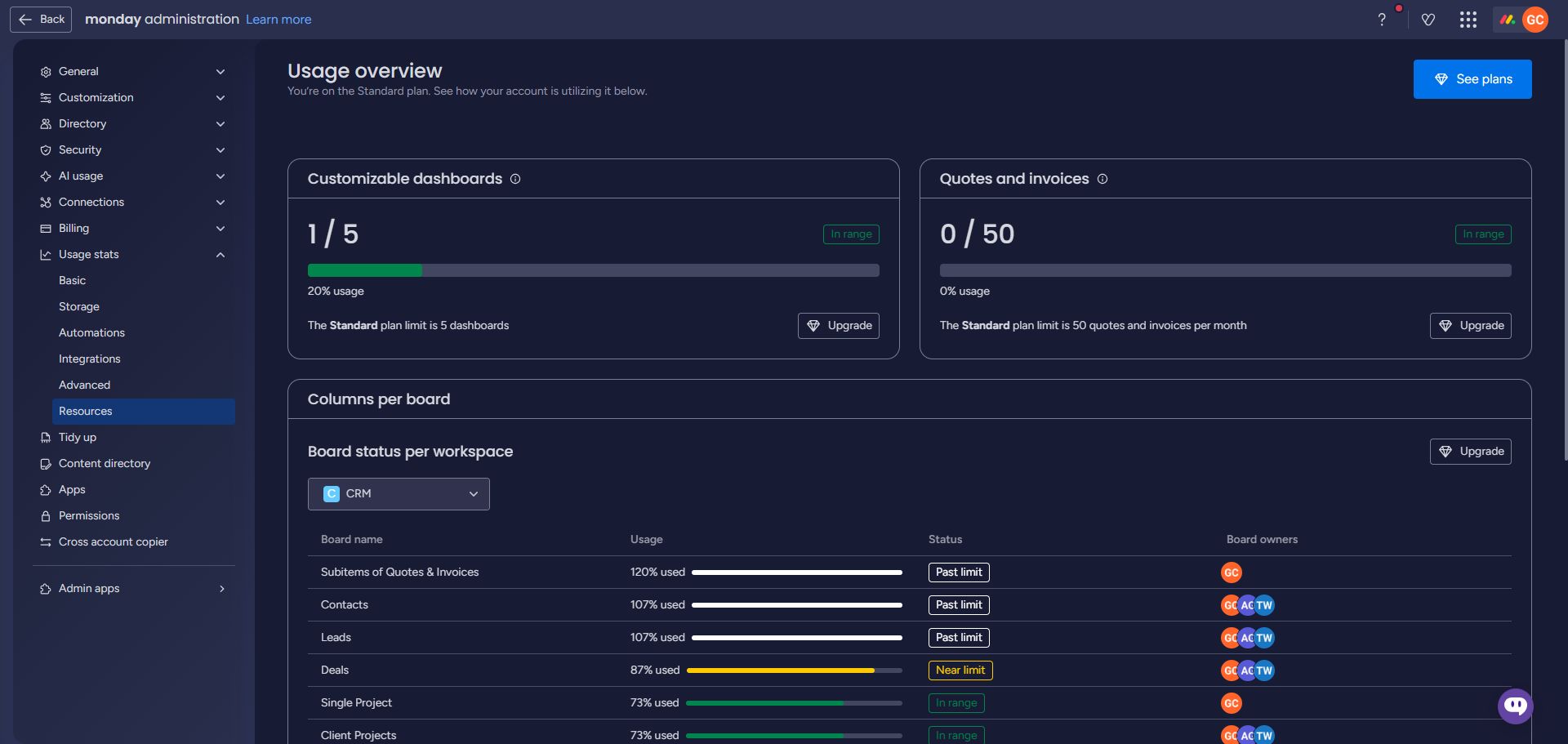Click info icon beside Customizable dashboards
The width and height of the screenshot is (1568, 744).
[515, 179]
